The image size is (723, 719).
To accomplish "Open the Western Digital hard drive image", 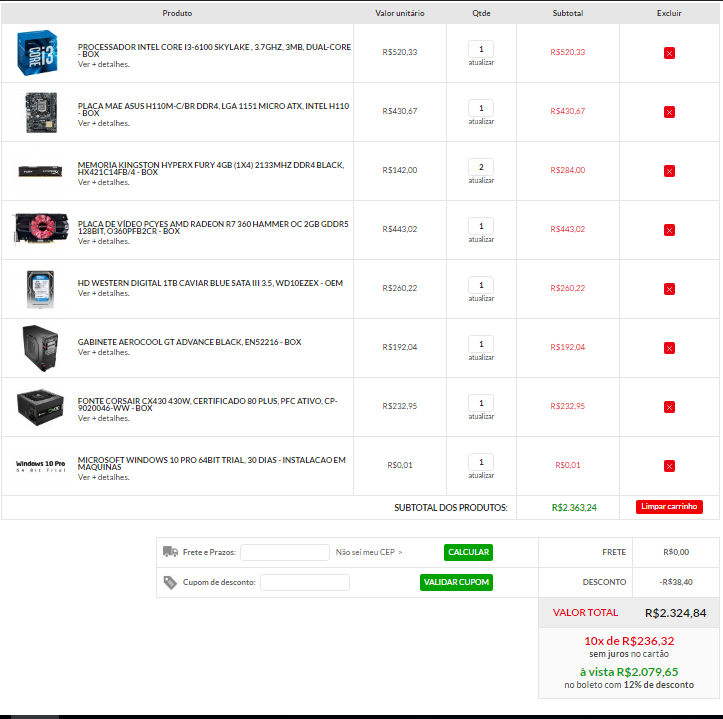I will point(41,289).
